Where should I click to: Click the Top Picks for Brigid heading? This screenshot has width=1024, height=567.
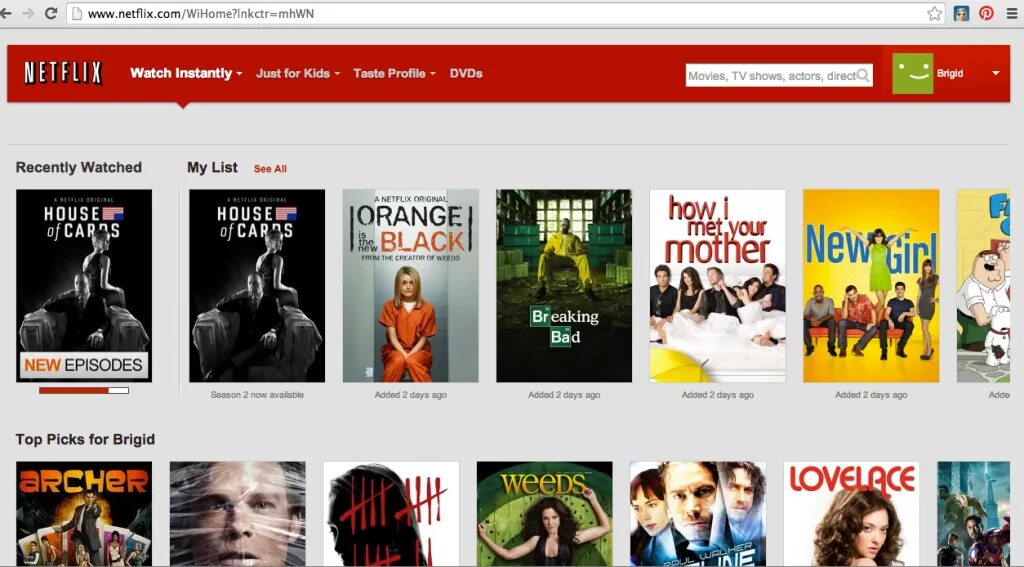[x=86, y=439]
